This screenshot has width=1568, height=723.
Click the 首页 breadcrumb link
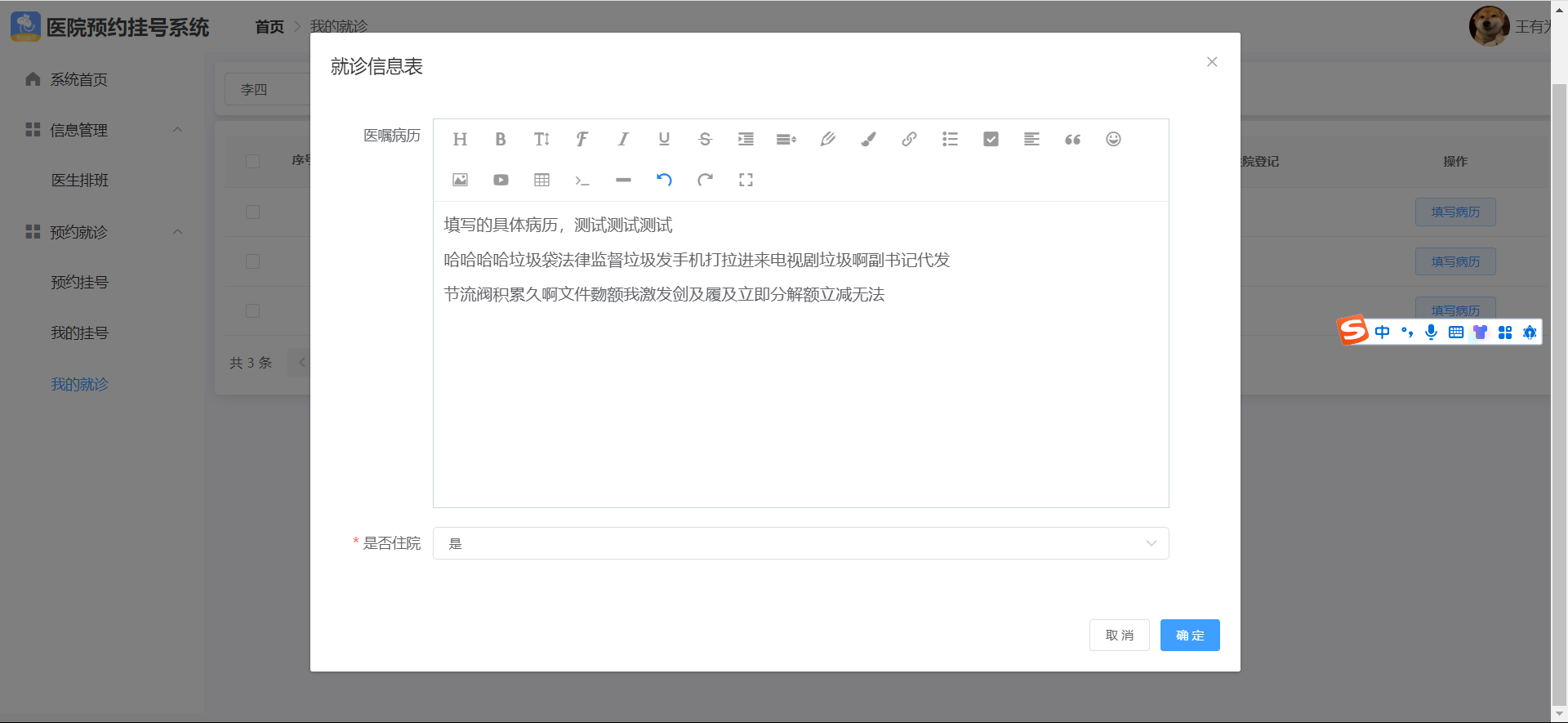269,27
